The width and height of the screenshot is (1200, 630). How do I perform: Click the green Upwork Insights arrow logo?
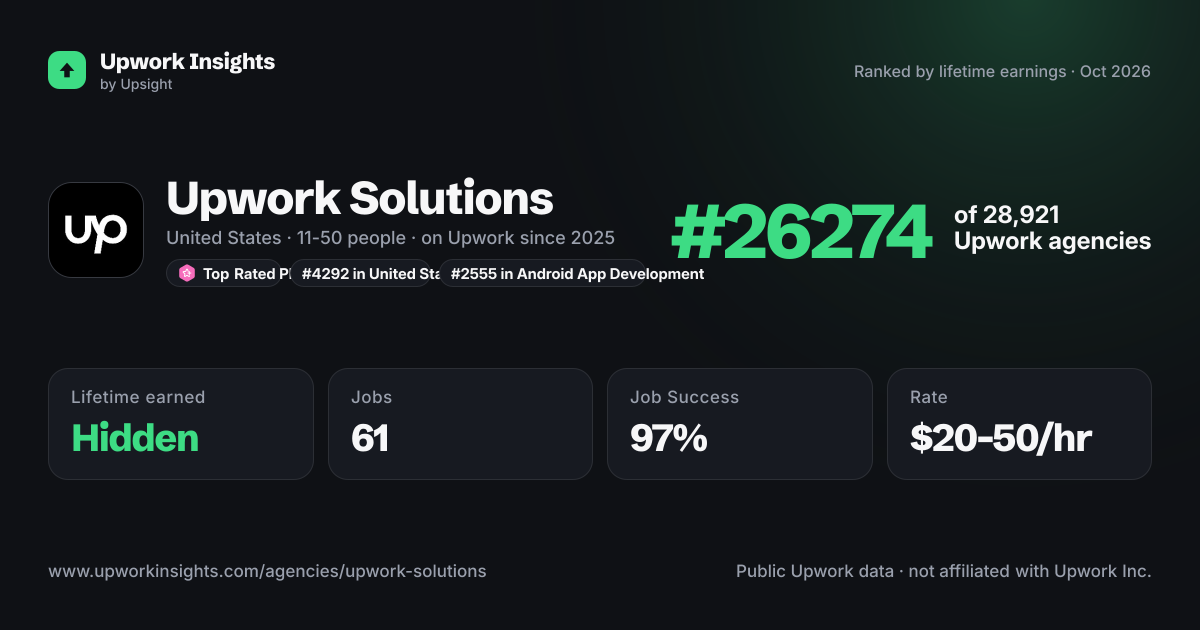tap(67, 70)
